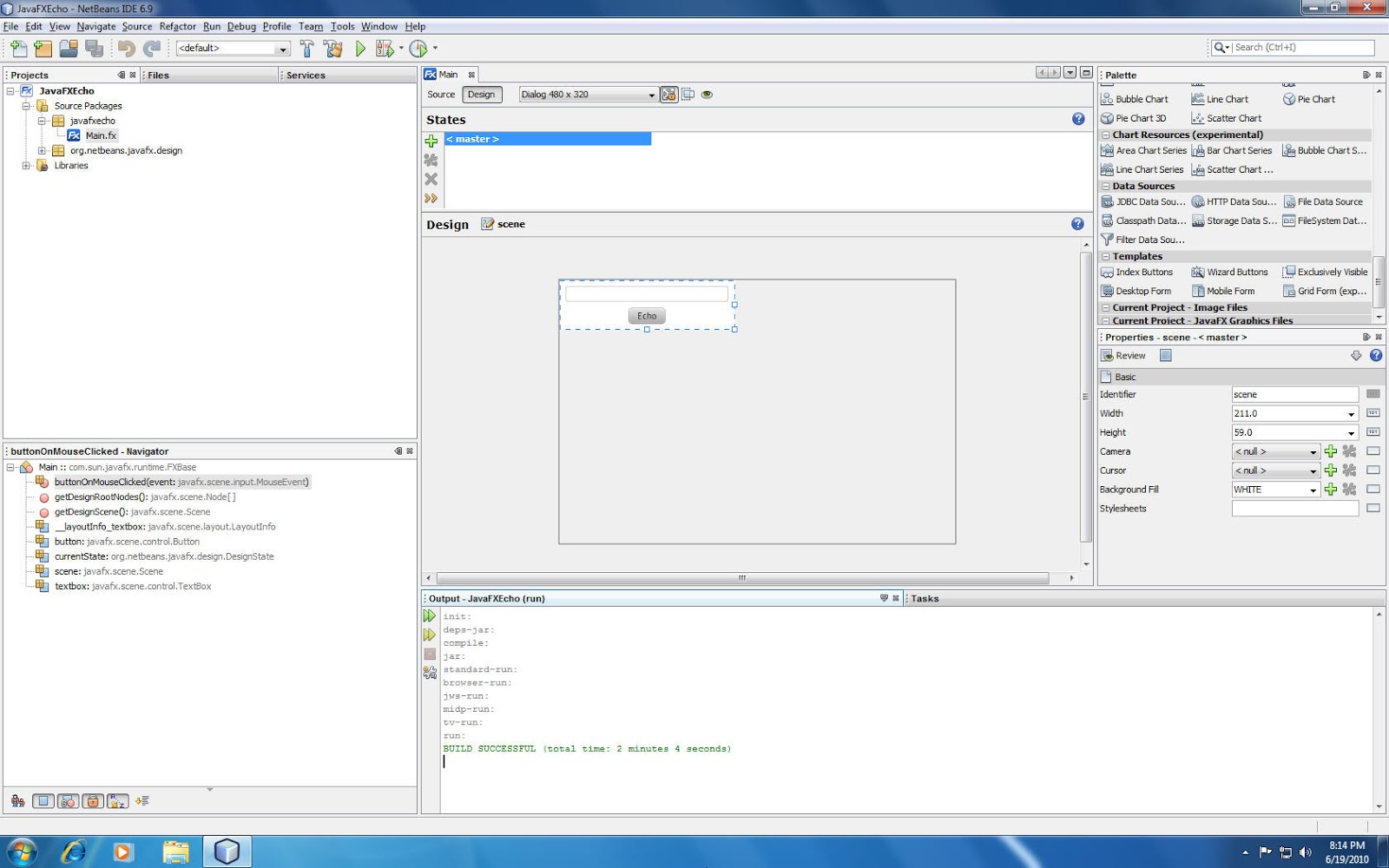The width and height of the screenshot is (1389, 868).
Task: Open the Refactor menu
Action: [177, 26]
